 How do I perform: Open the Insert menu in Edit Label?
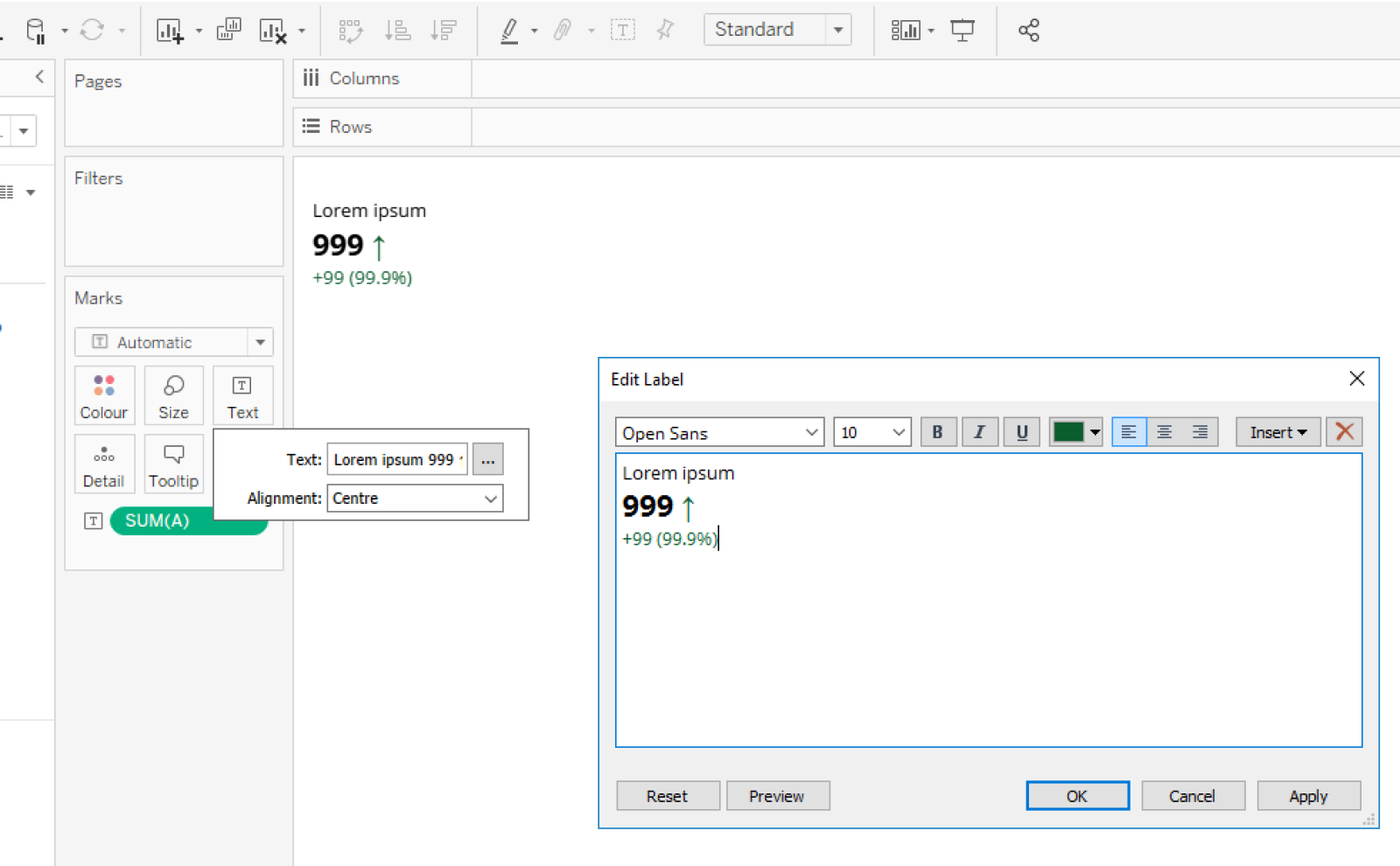click(x=1277, y=432)
